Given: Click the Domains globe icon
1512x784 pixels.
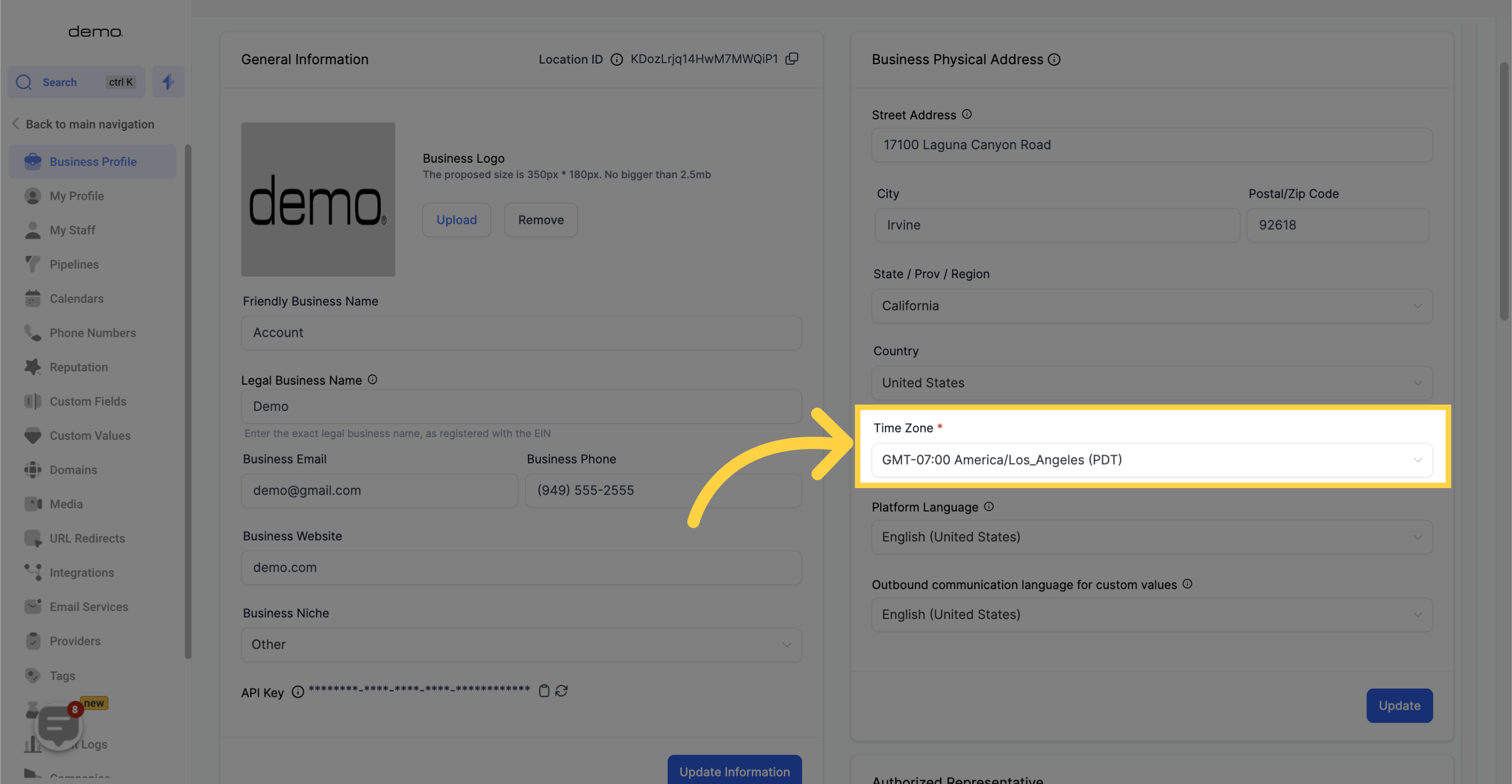Looking at the screenshot, I should tap(33, 469).
